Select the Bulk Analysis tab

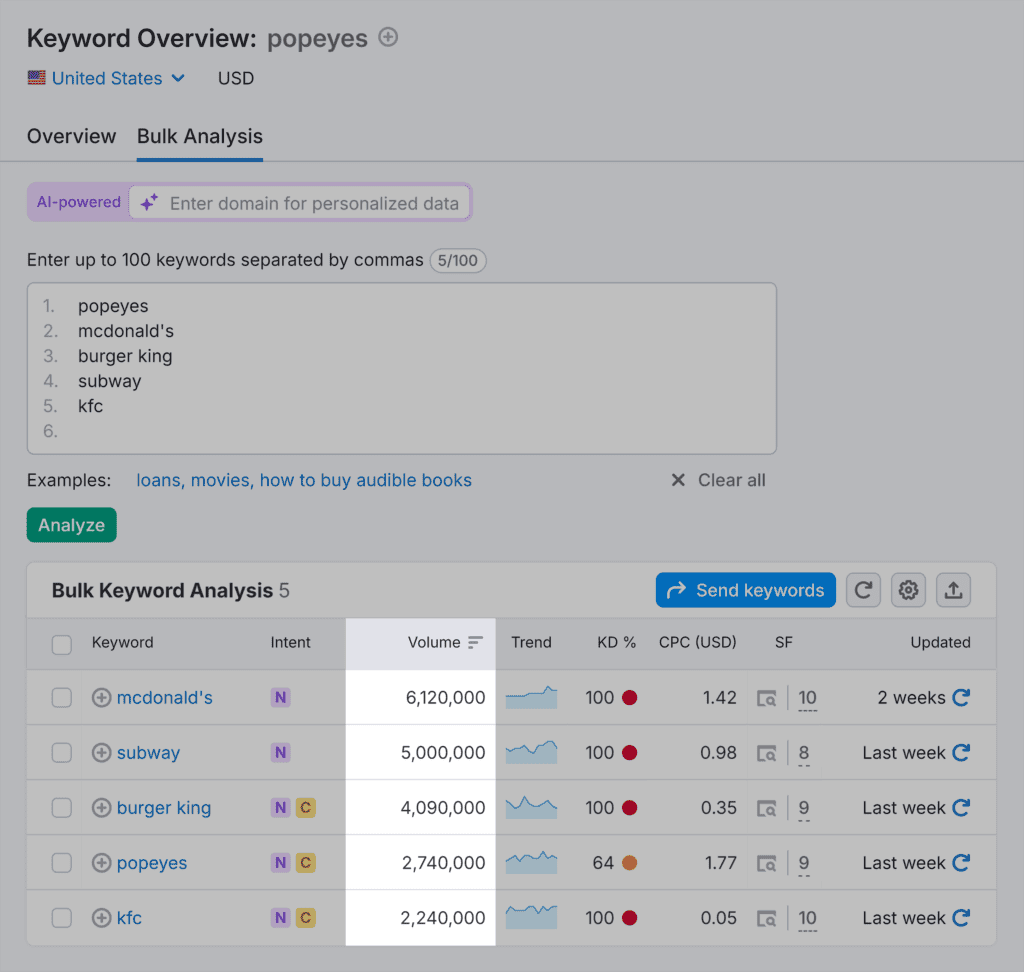coord(200,136)
